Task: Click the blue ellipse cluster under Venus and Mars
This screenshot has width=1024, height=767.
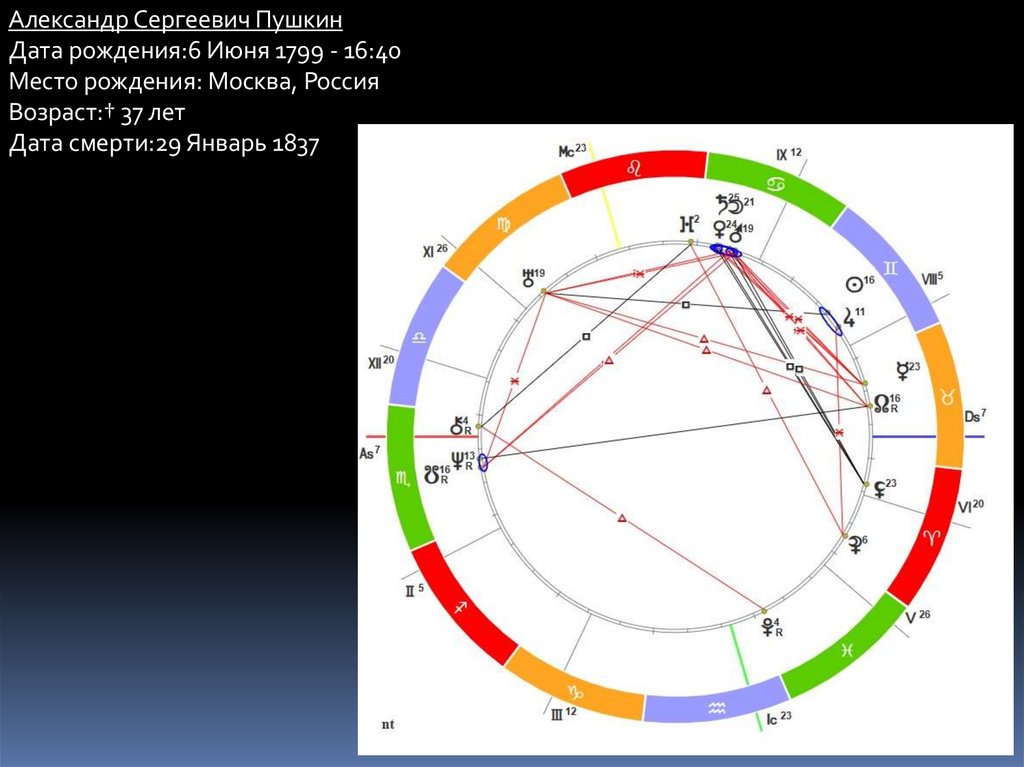Action: (x=726, y=250)
